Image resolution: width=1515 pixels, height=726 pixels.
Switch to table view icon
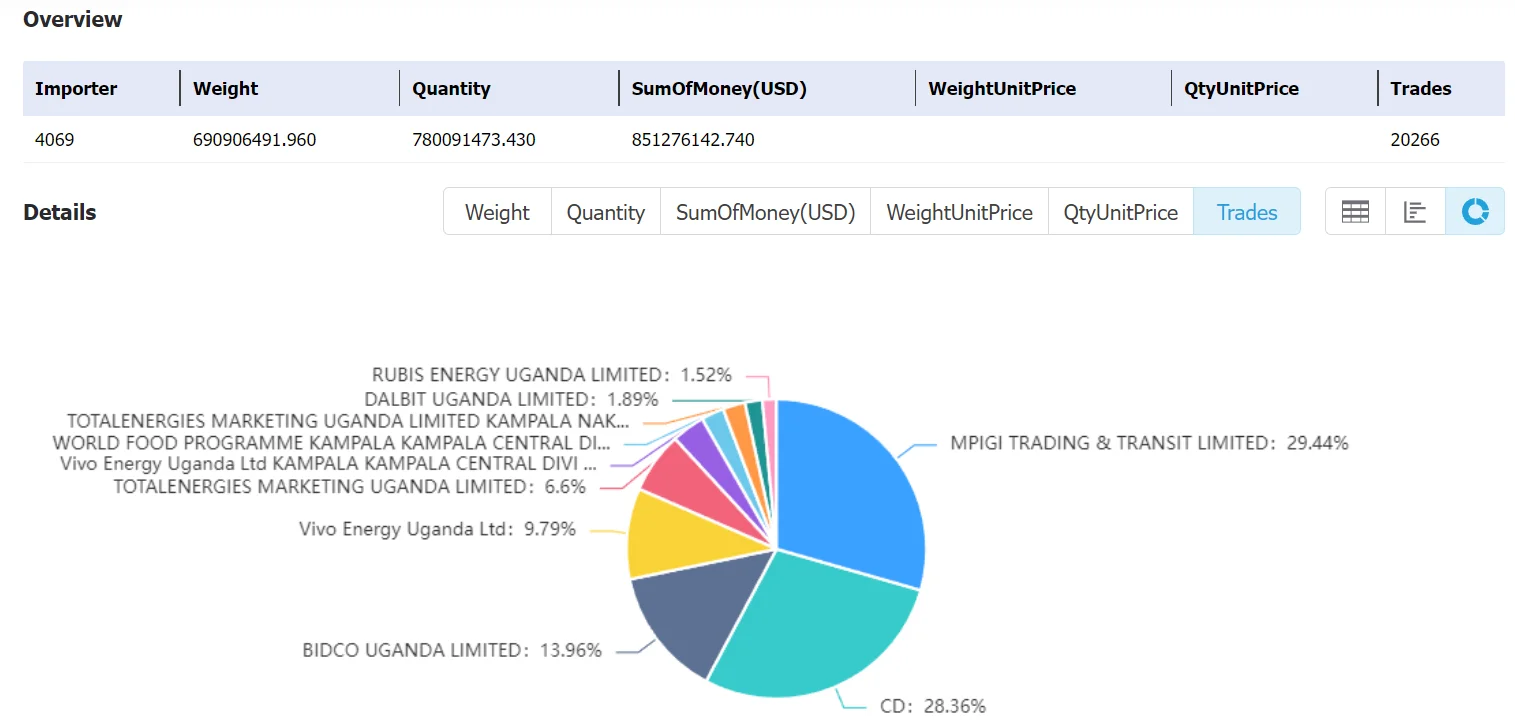[x=1355, y=212]
